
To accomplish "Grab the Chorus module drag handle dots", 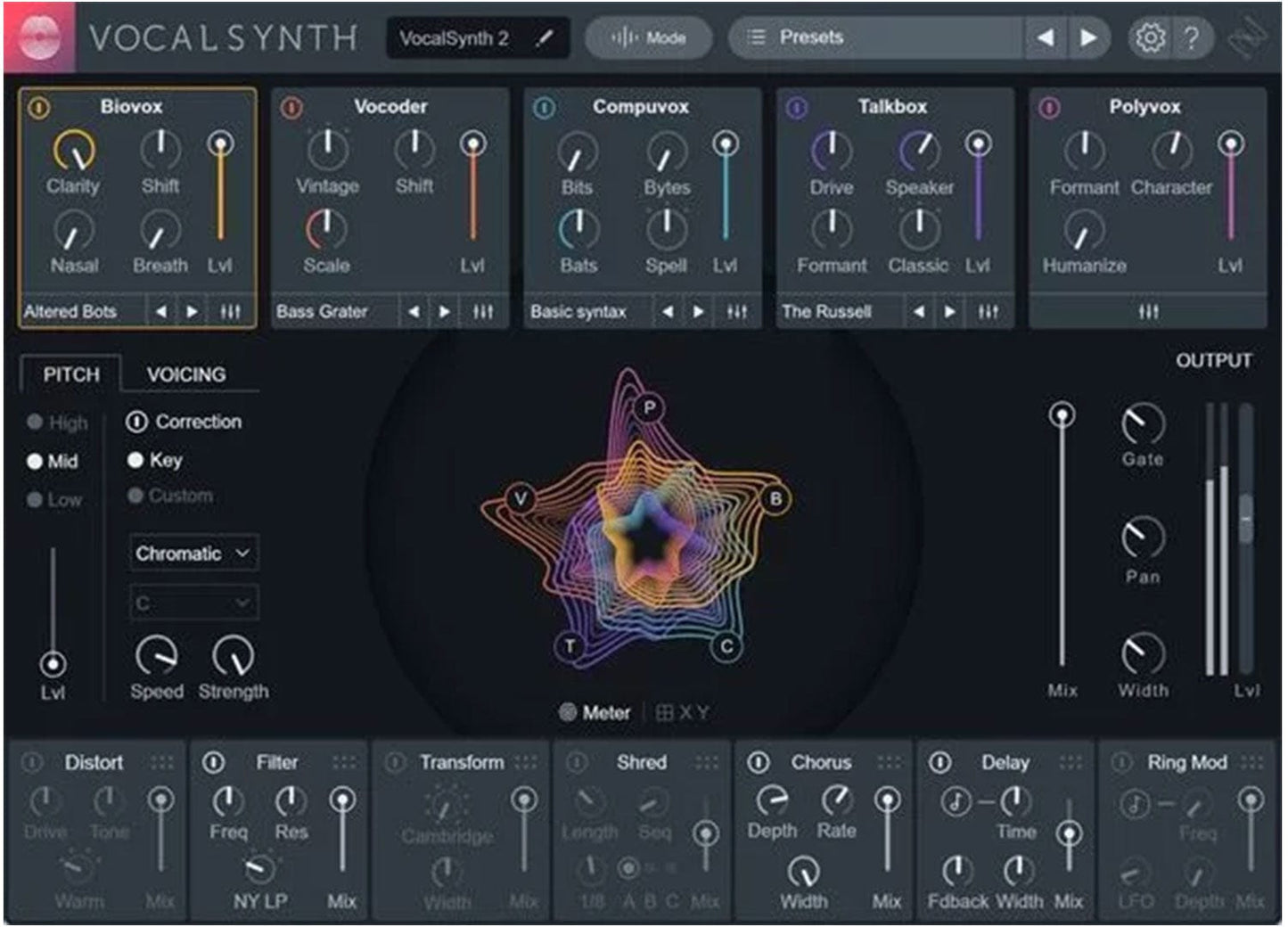I will point(888,762).
